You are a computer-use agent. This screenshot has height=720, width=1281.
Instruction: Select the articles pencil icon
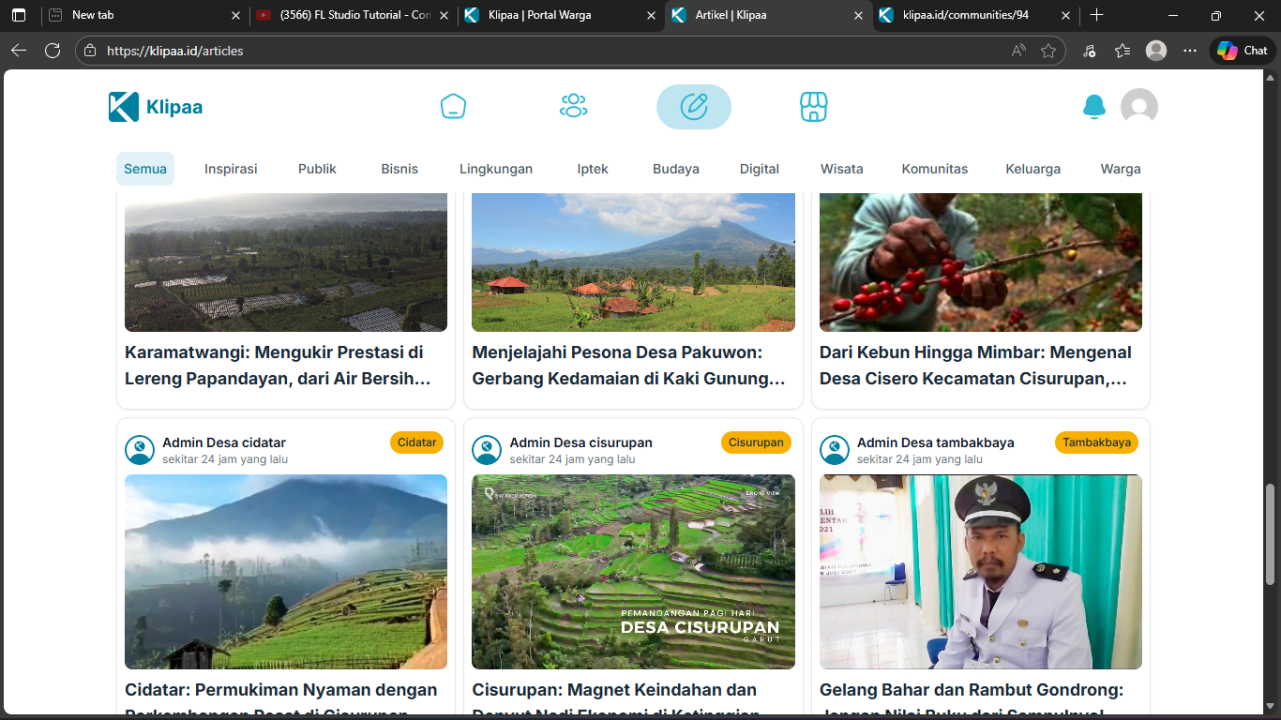(693, 107)
